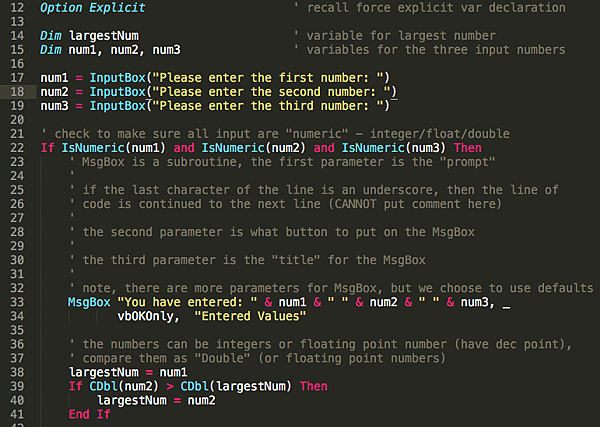600x427 pixels.
Task: Click the largestNum variable on the Dim line
Action: click(104, 36)
